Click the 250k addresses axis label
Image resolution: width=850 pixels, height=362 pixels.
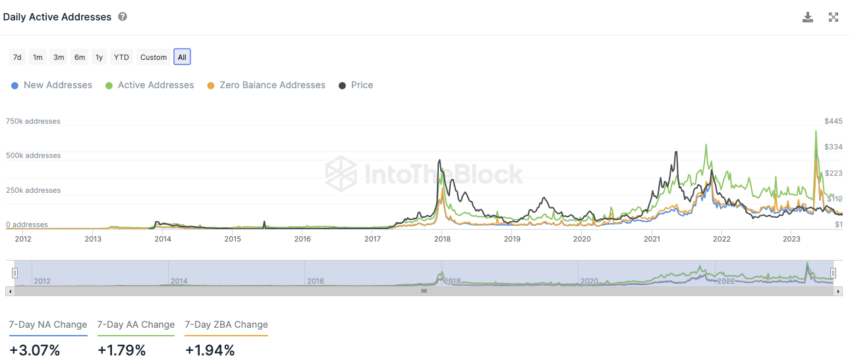click(33, 190)
